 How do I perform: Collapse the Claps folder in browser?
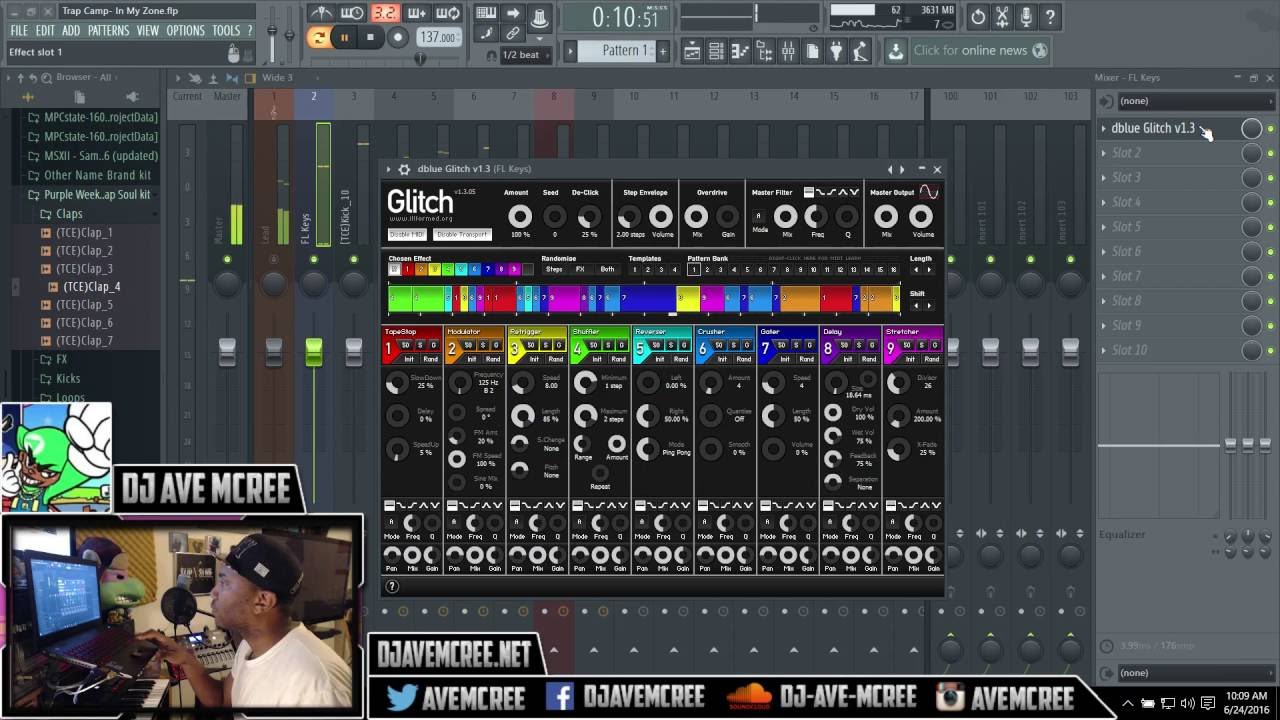pyautogui.click(x=69, y=214)
